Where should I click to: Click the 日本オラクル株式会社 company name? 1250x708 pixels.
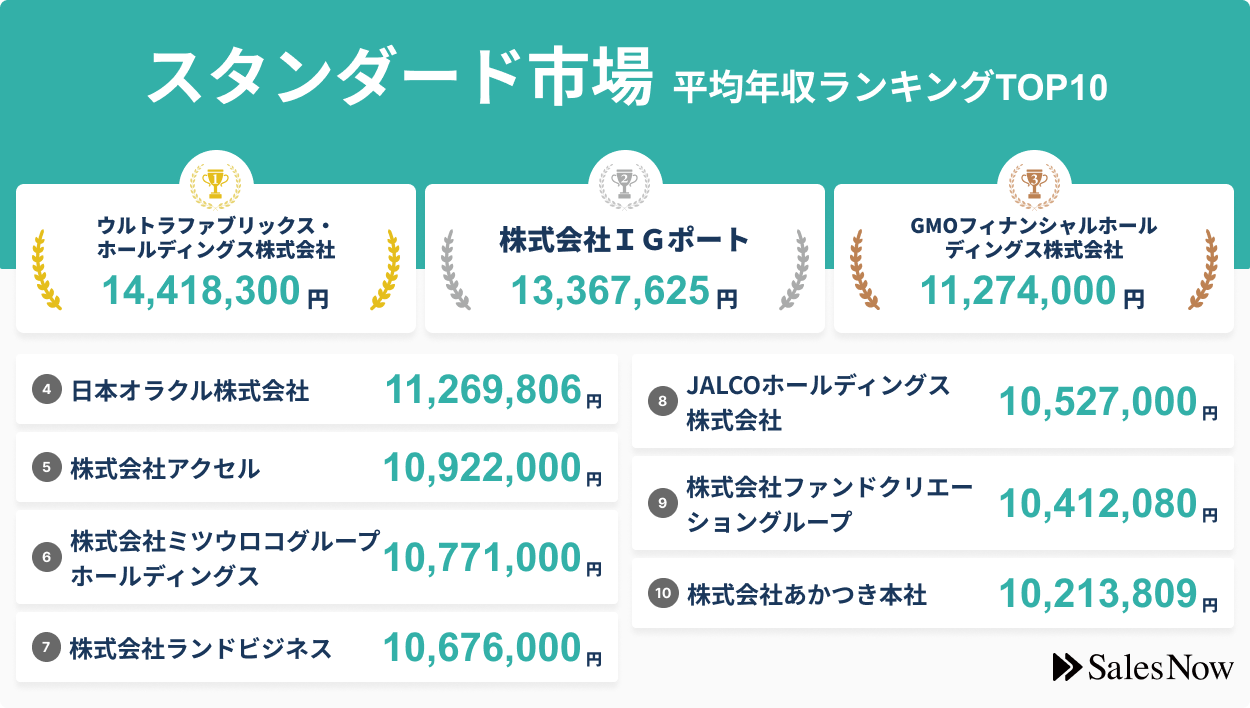(x=190, y=390)
